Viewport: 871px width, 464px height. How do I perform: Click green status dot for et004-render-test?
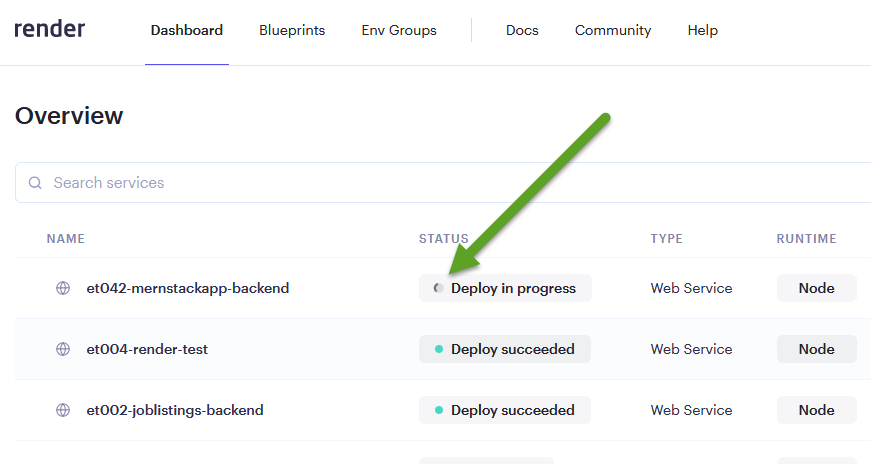[x=439, y=349]
